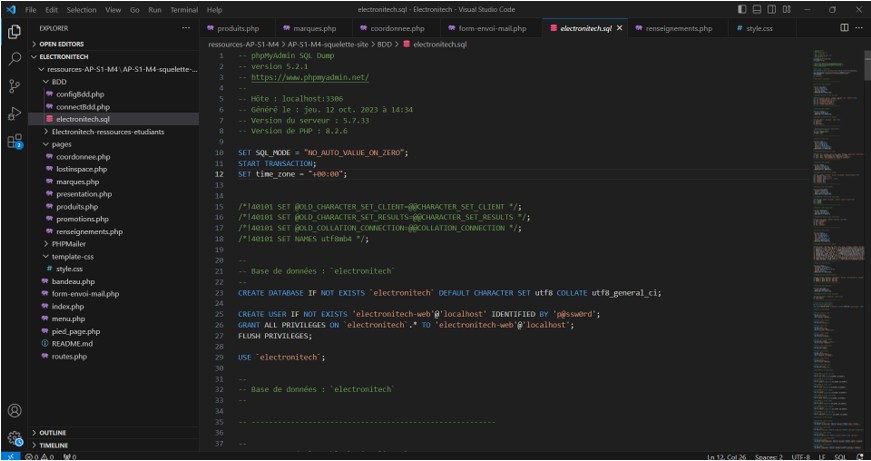Collapse the ELECTRONITECH root folder

113,57
